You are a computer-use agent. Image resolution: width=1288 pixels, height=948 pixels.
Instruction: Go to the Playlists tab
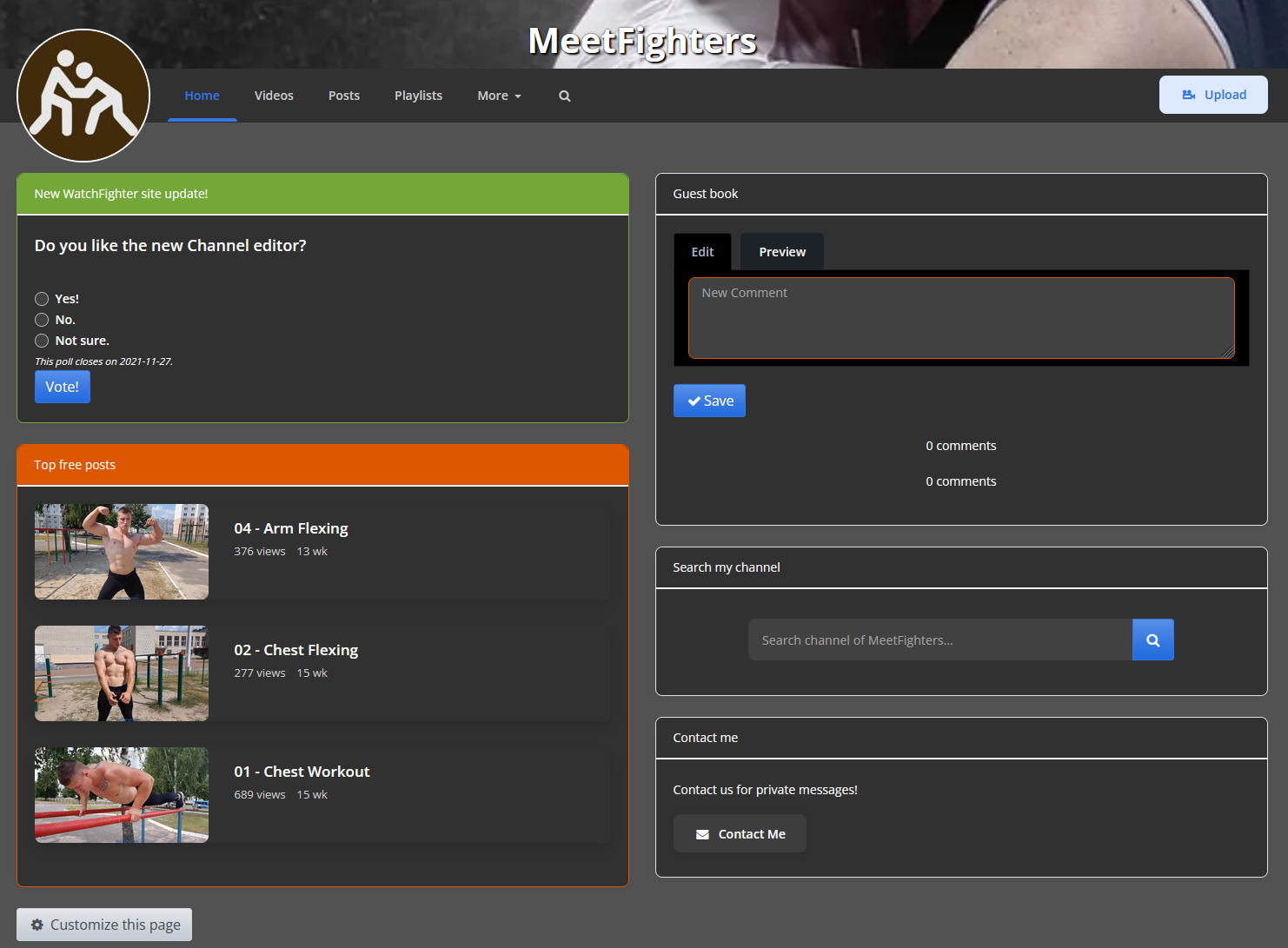point(418,96)
